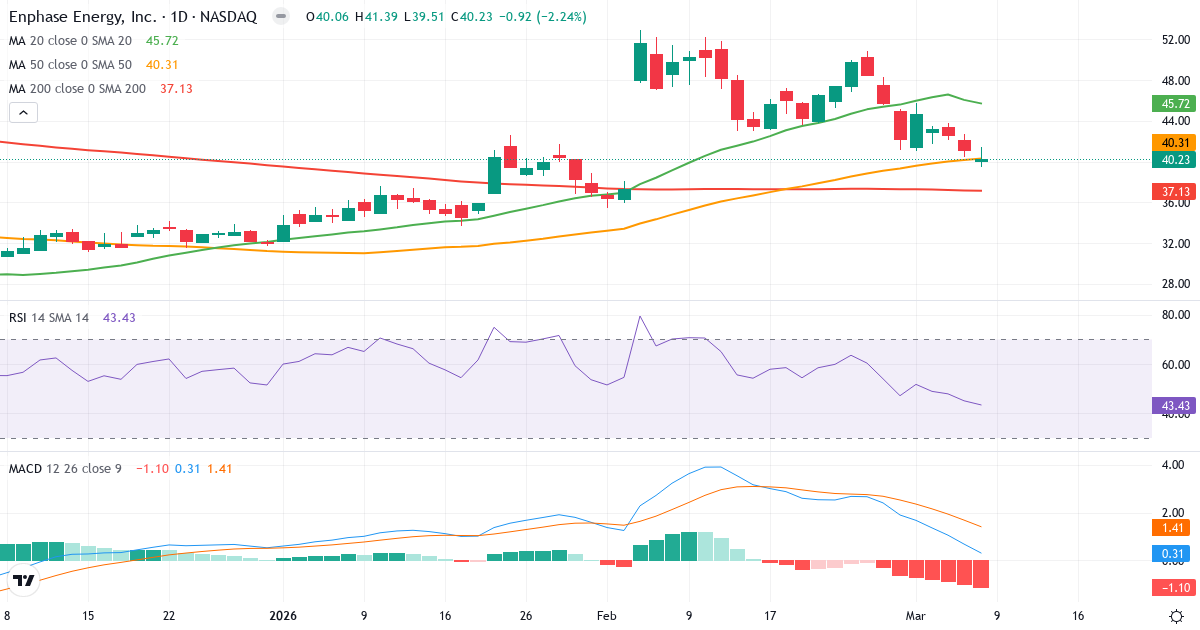Open the 1D timeframe selector

tap(177, 16)
